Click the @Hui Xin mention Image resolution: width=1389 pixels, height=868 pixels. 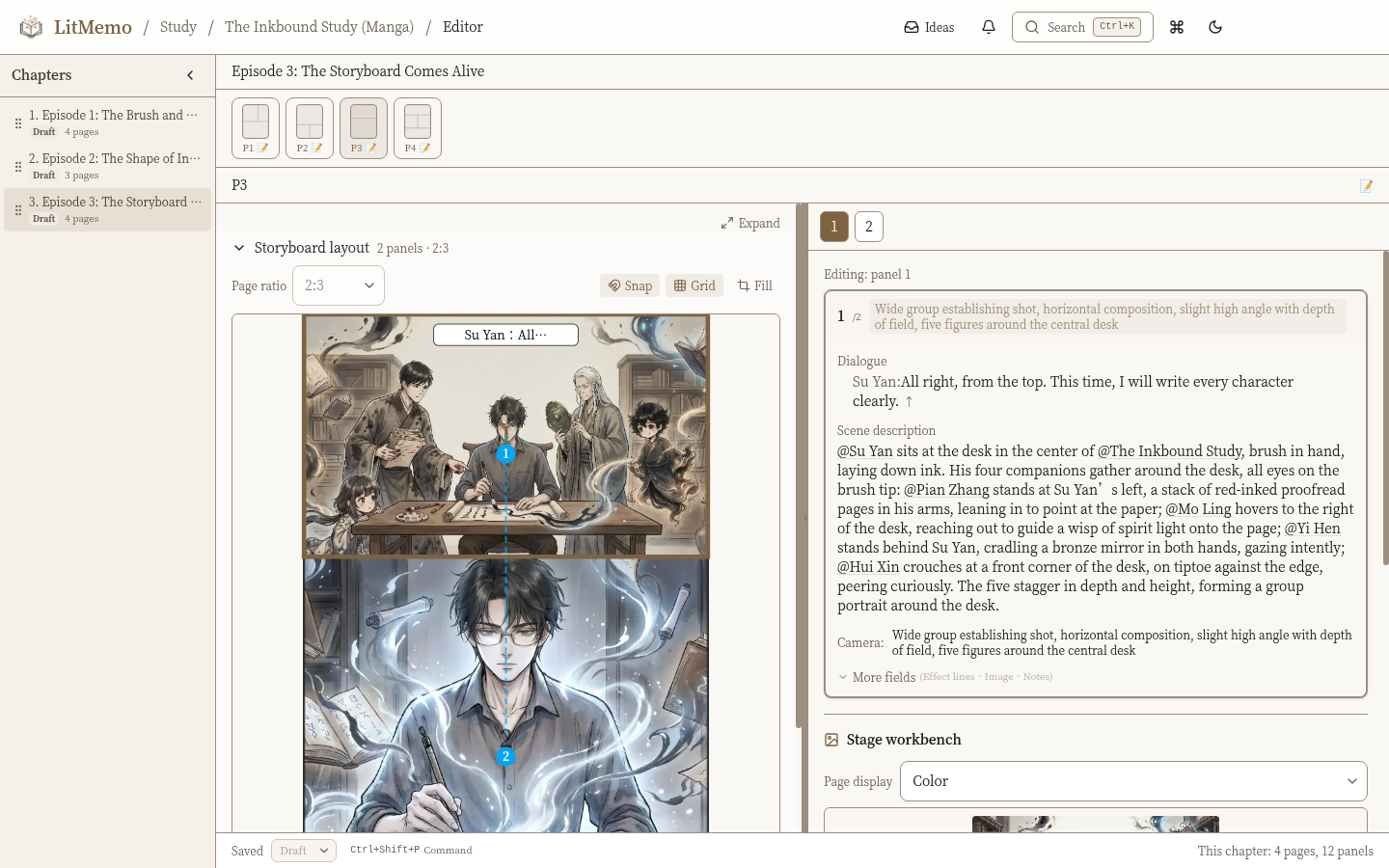tap(868, 567)
